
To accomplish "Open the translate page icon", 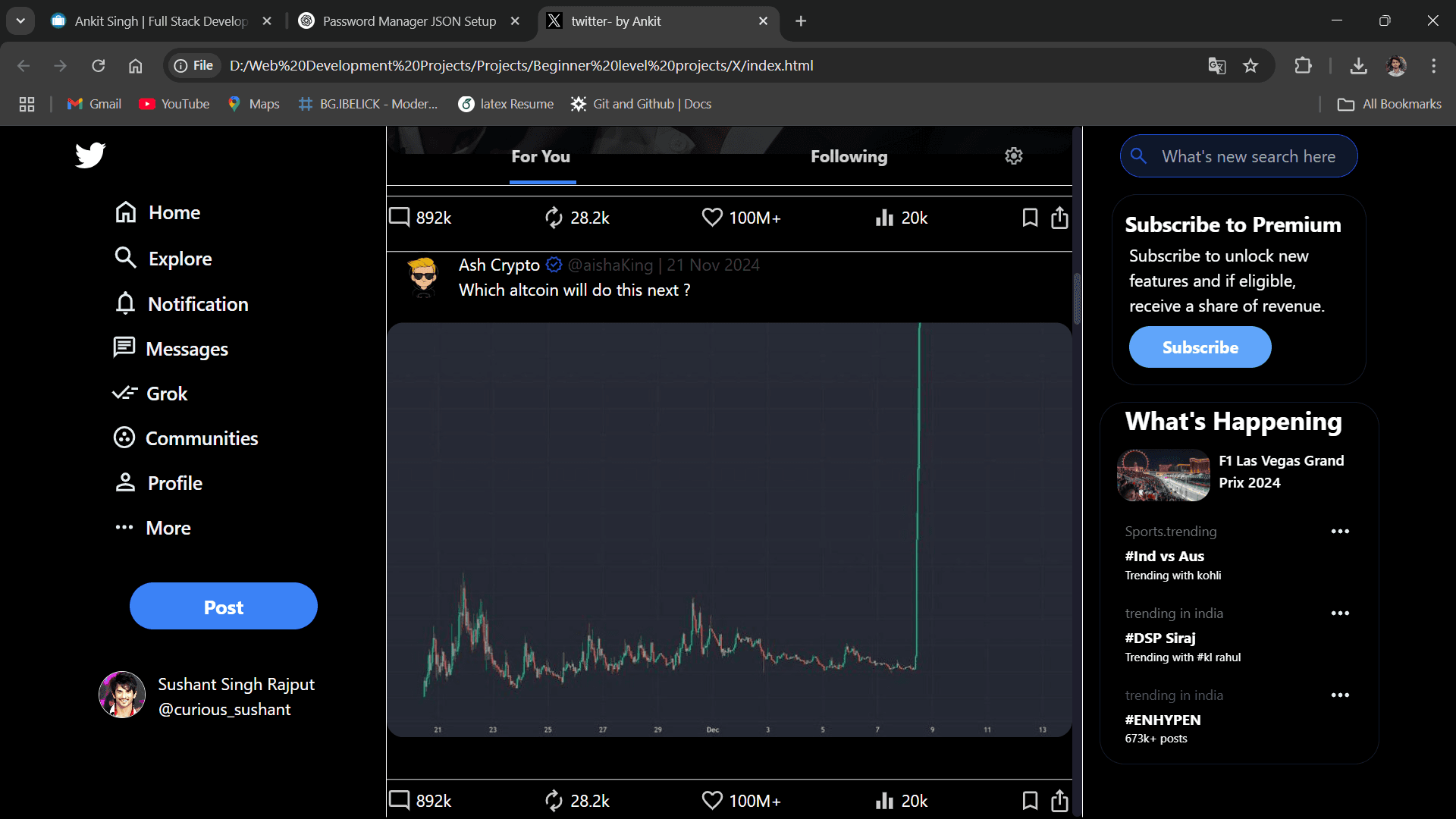I will (x=1216, y=66).
